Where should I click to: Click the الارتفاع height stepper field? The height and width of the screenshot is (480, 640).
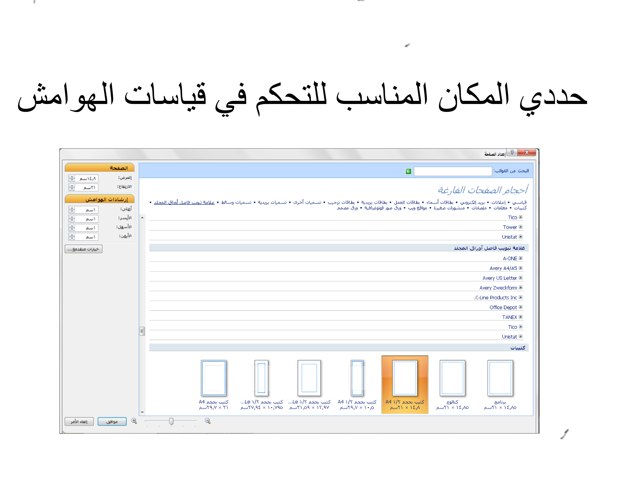pos(84,187)
